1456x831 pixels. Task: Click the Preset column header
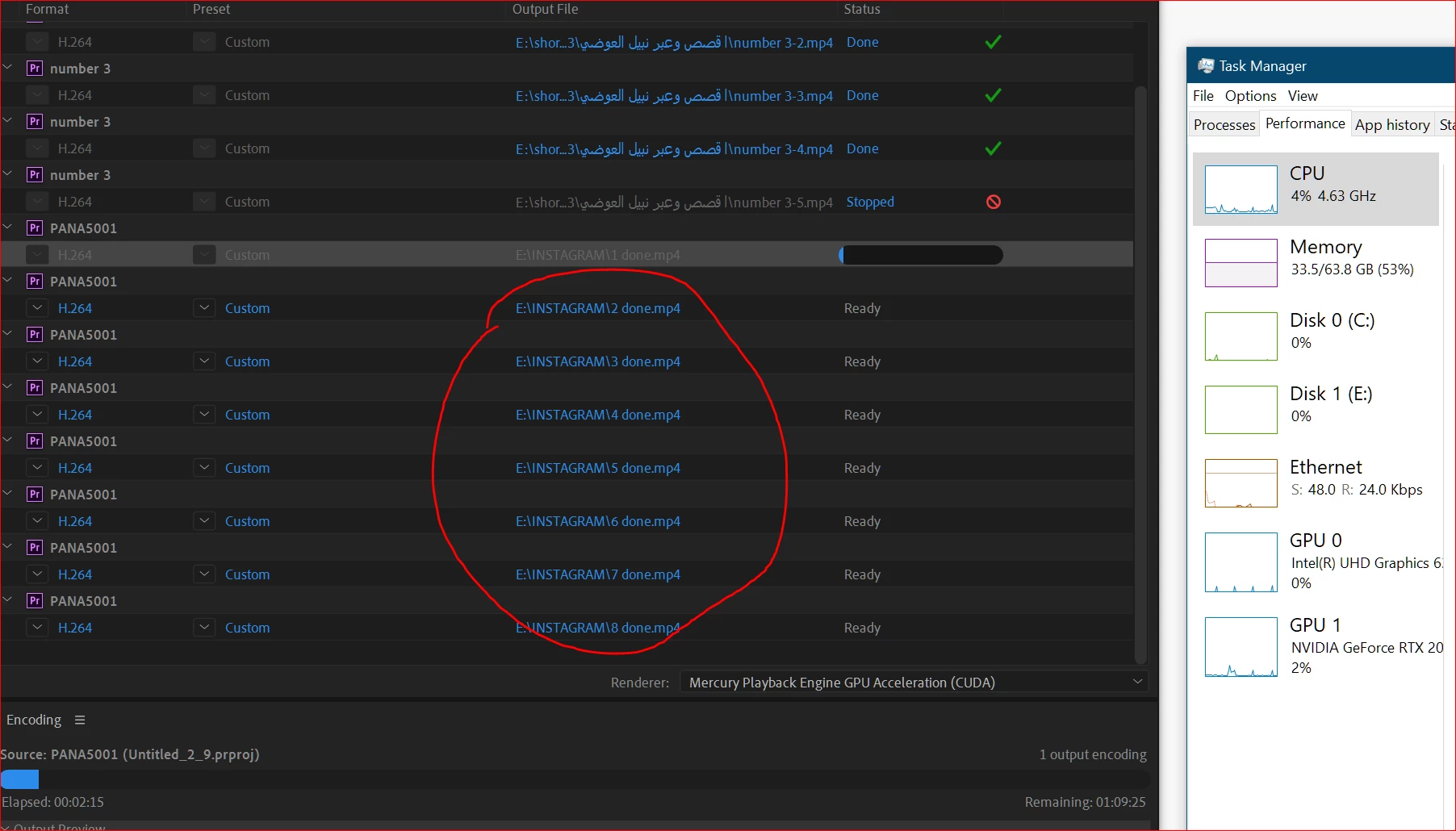coord(211,10)
